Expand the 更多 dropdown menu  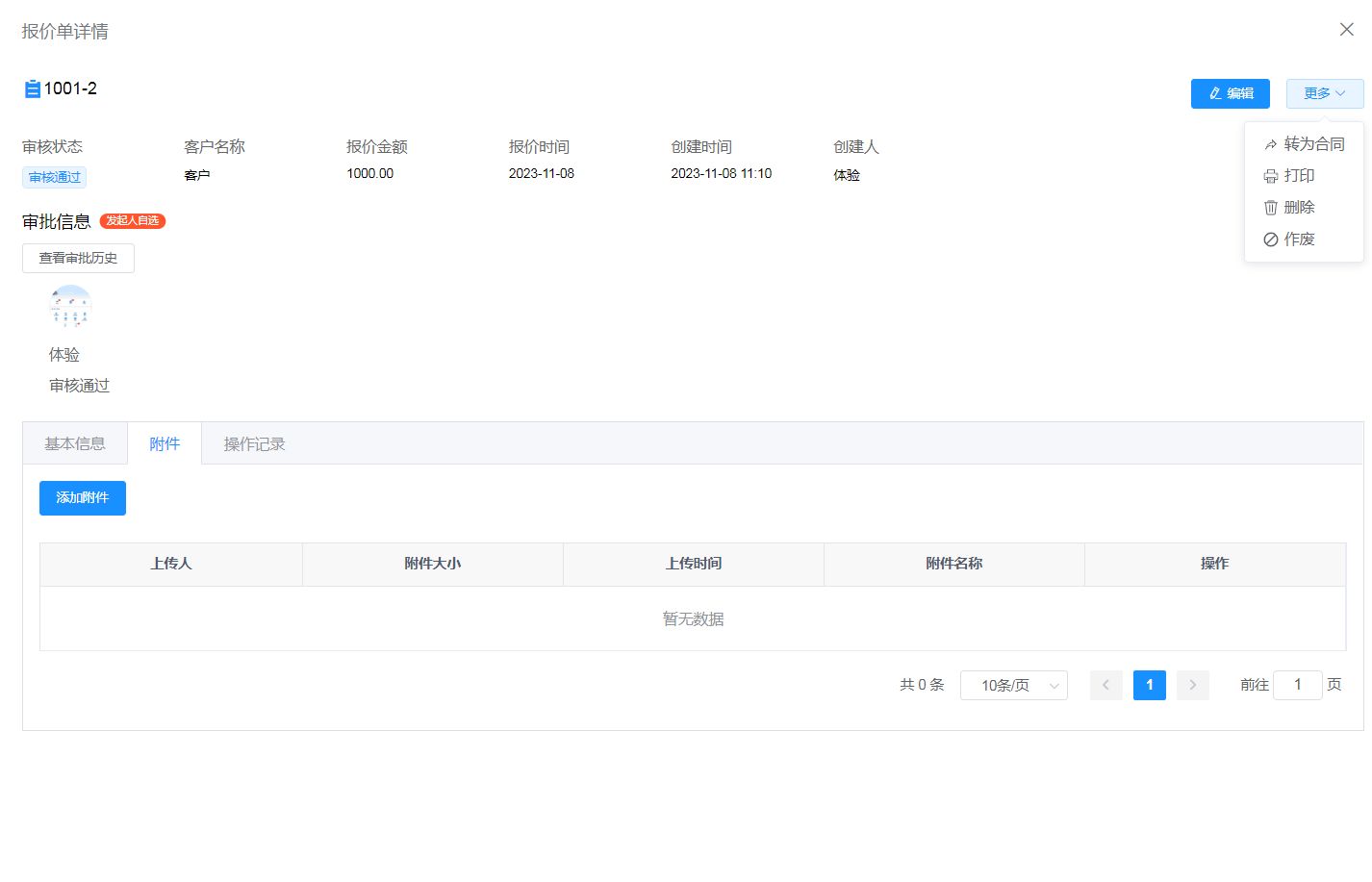point(1324,93)
